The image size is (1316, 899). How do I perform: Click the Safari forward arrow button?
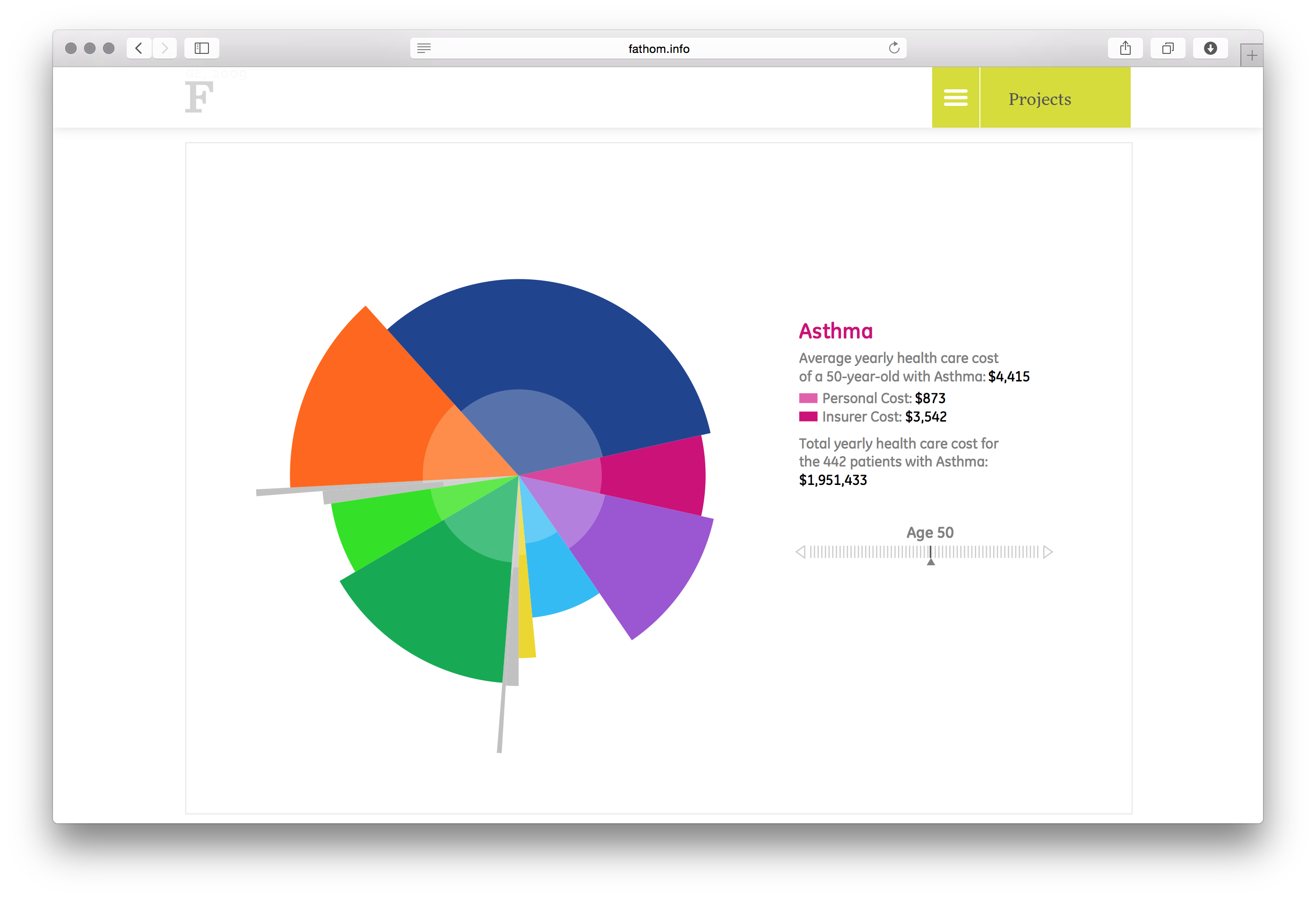point(165,48)
